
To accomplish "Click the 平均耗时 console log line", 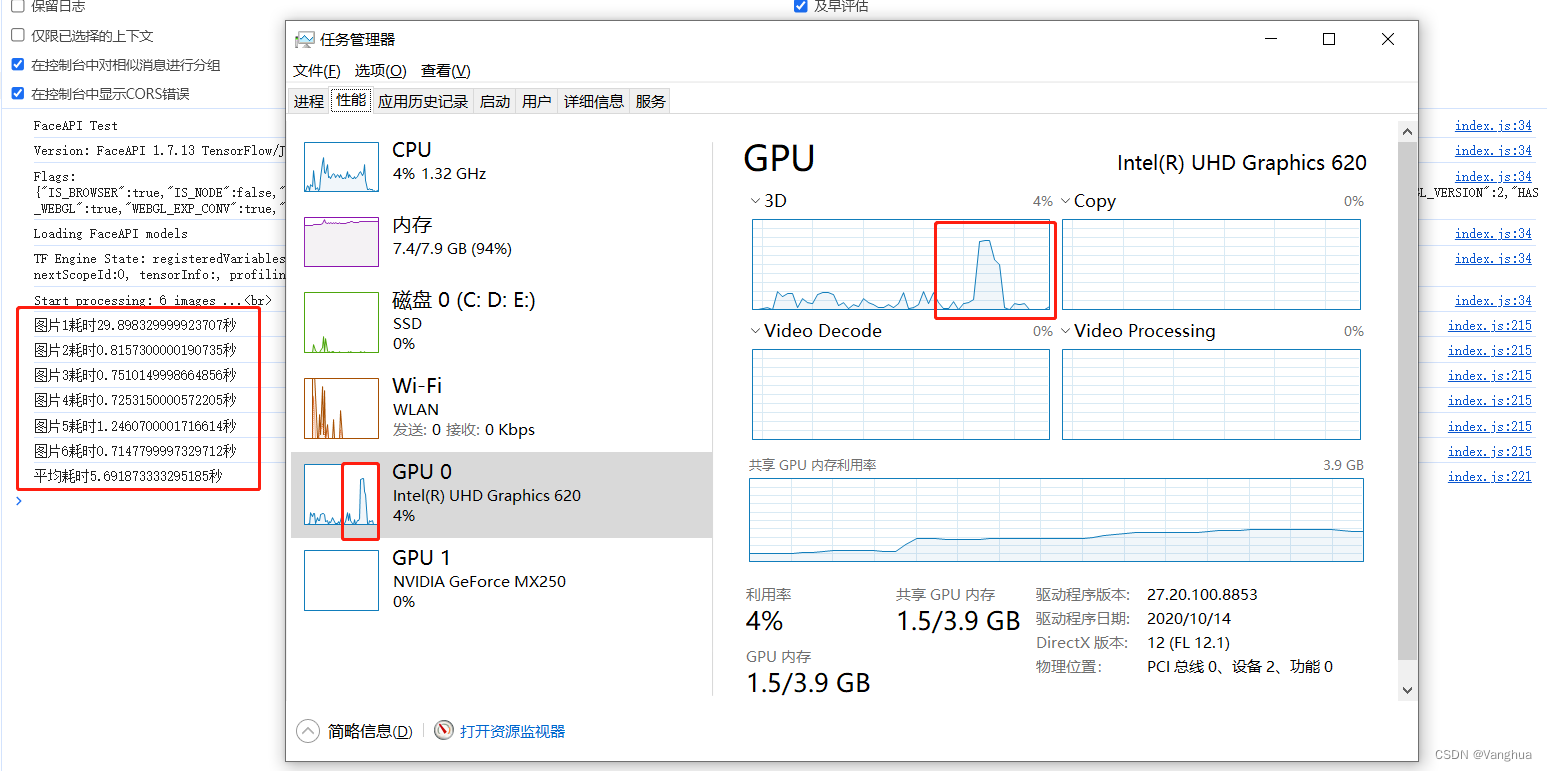I will 128,476.
